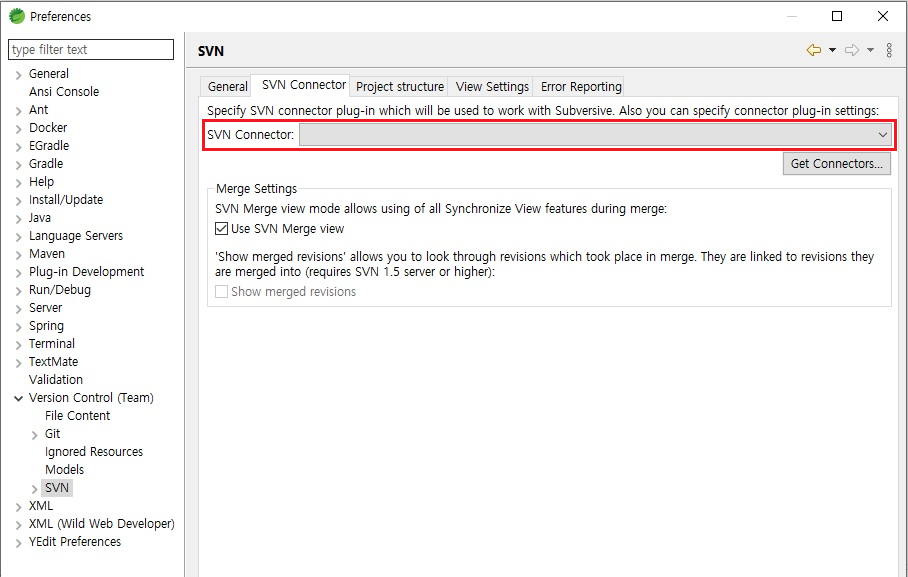
Task: Select Terminal preference category
Action: [52, 343]
